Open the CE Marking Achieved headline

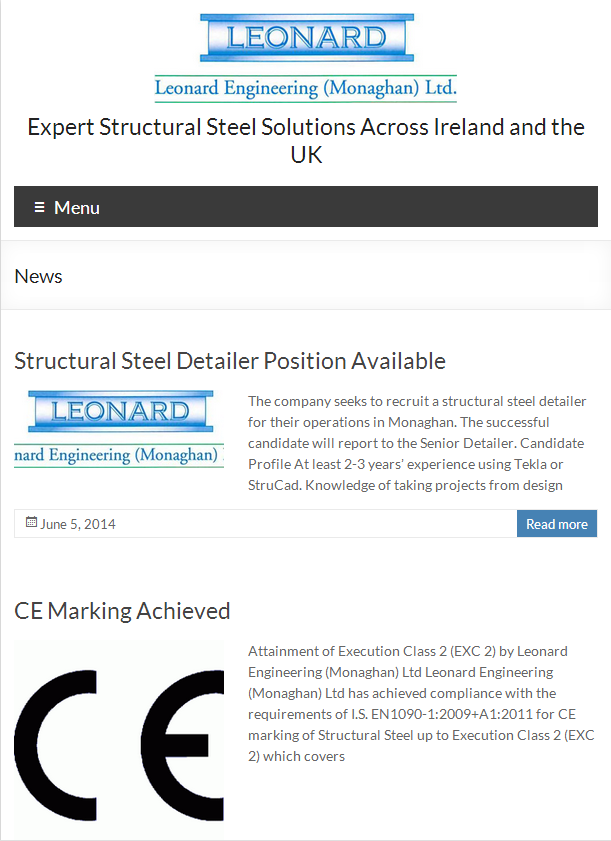[x=122, y=611]
